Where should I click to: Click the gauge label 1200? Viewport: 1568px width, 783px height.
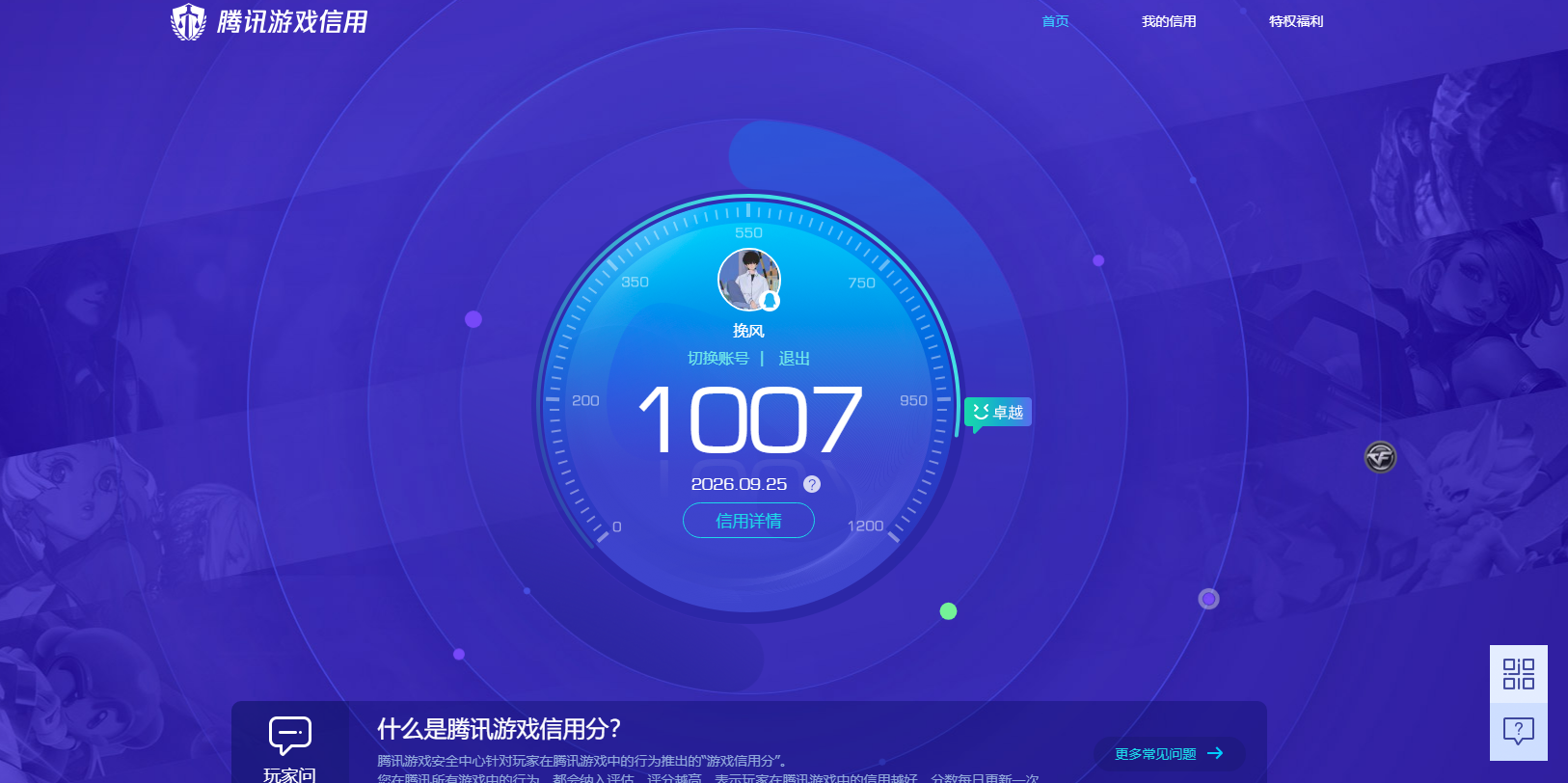(x=865, y=526)
